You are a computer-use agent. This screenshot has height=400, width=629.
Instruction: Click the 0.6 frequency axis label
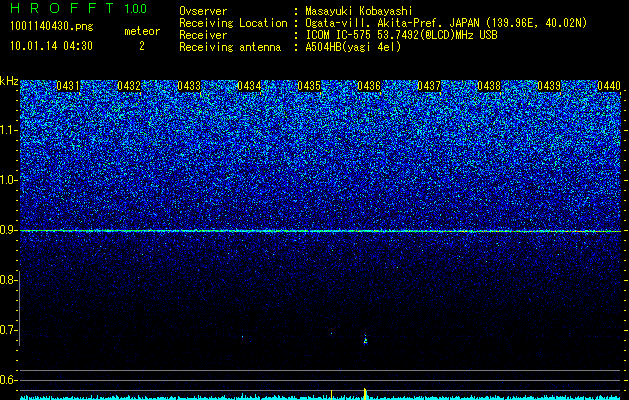9,380
